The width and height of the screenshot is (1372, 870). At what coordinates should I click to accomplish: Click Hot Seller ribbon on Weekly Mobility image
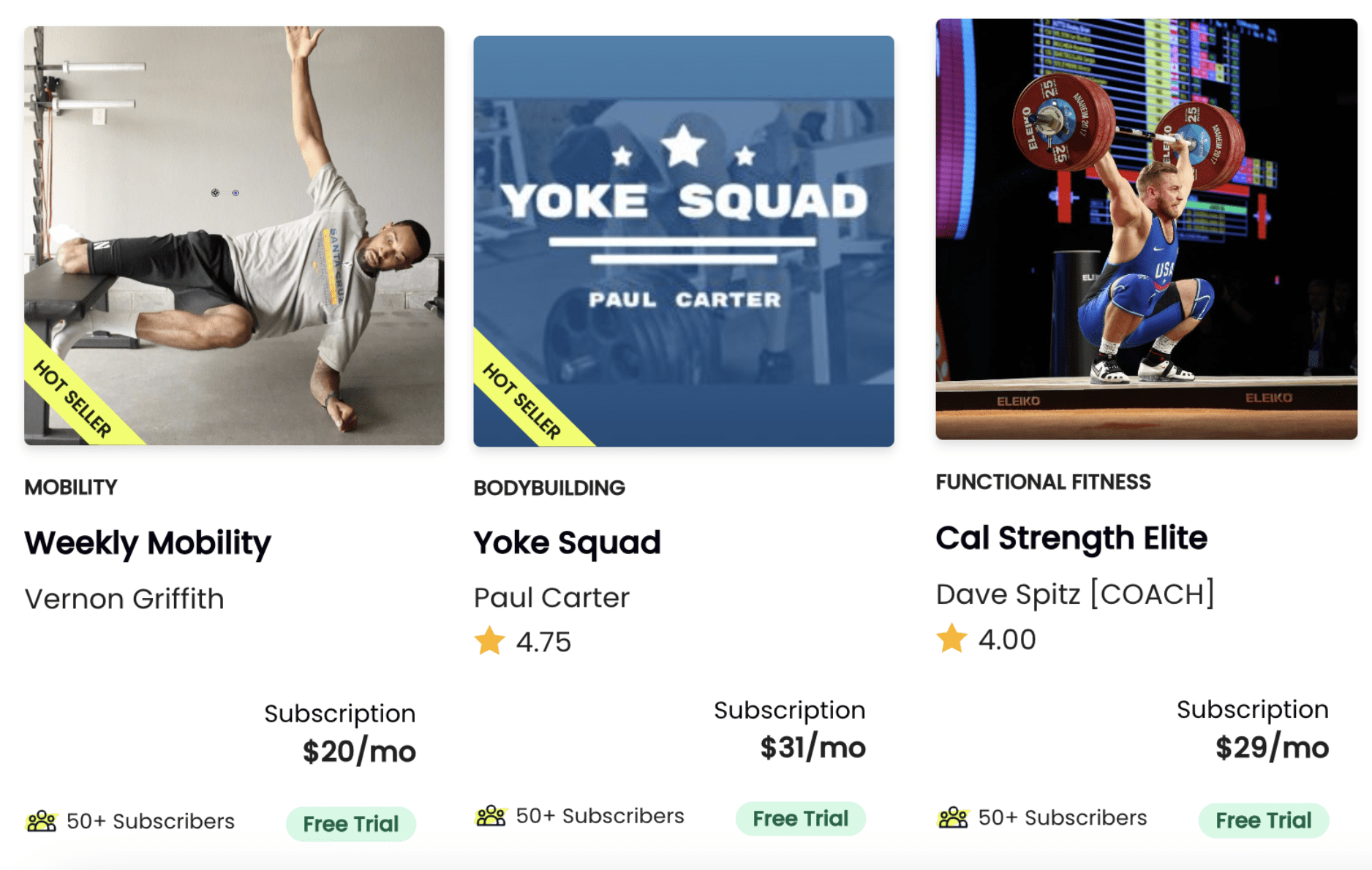point(73,399)
